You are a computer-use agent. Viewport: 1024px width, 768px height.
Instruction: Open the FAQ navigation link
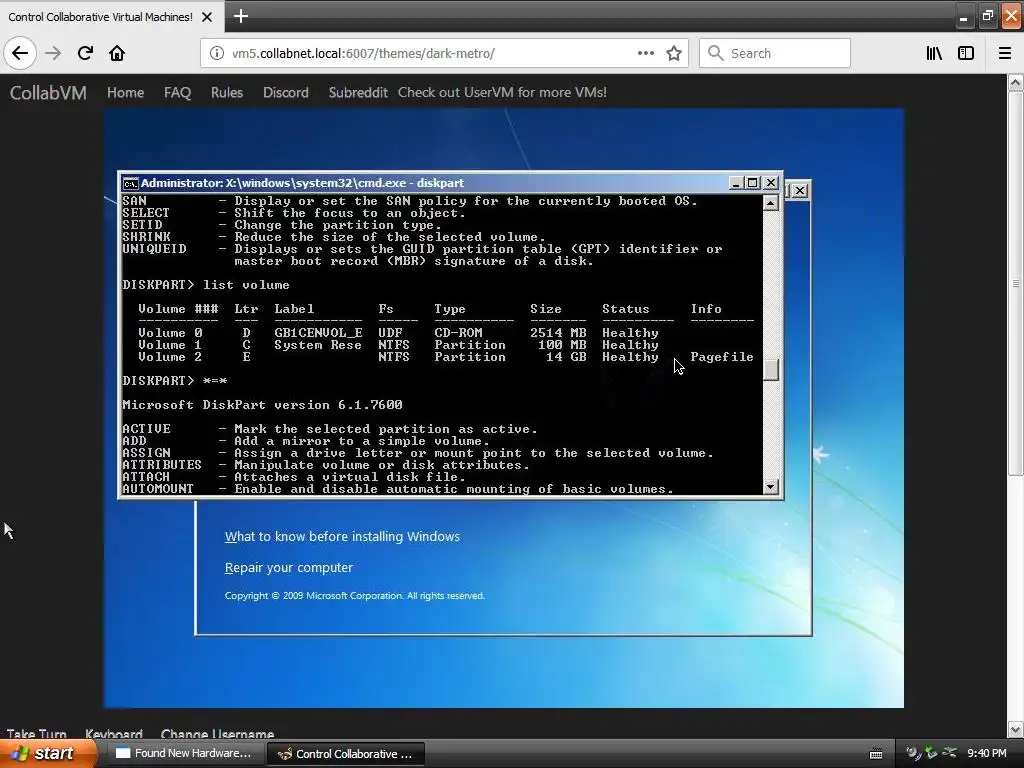[x=177, y=92]
